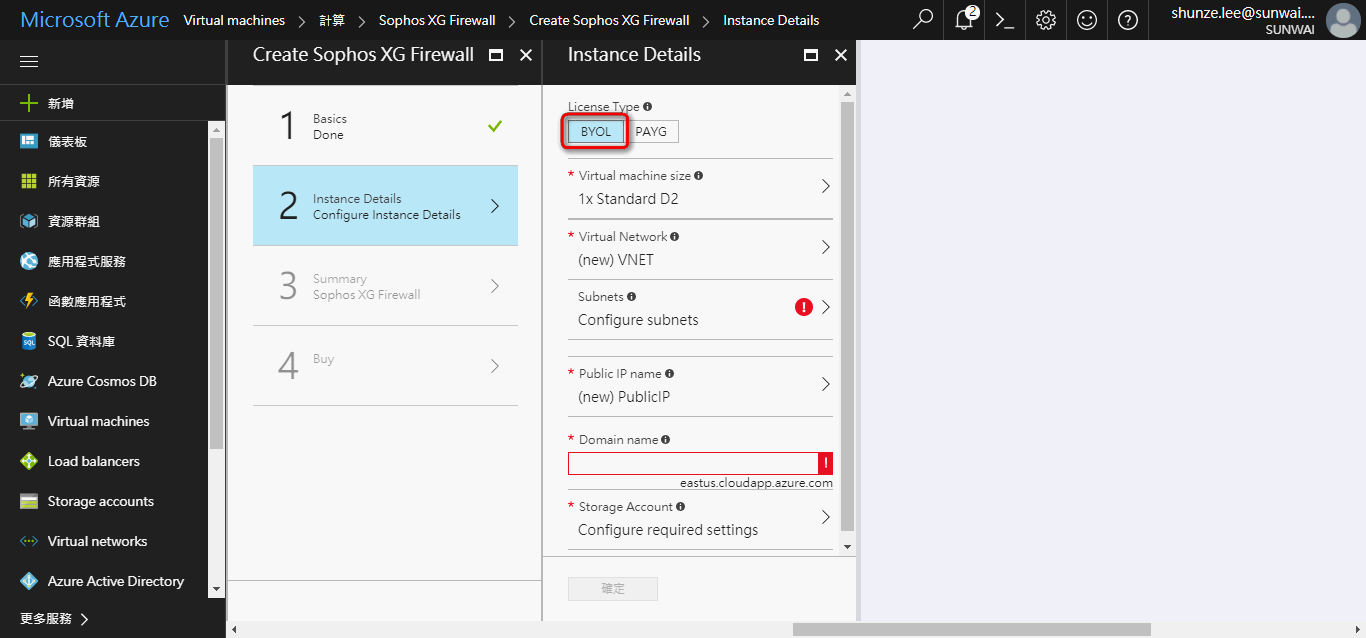Open Function Apps lightning icon
The height and width of the screenshot is (638, 1366).
[29, 301]
